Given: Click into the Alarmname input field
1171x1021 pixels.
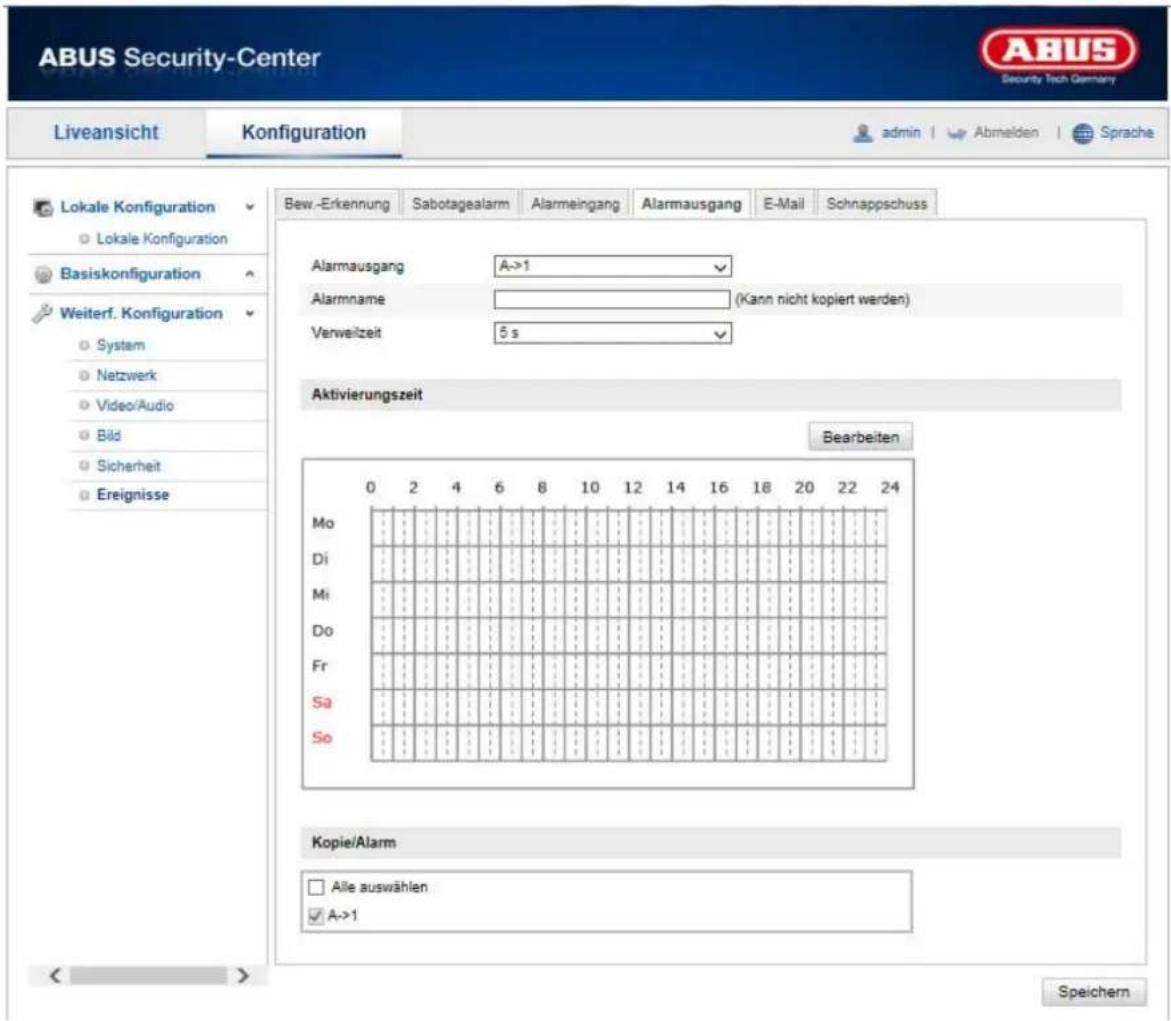Looking at the screenshot, I should (x=612, y=300).
